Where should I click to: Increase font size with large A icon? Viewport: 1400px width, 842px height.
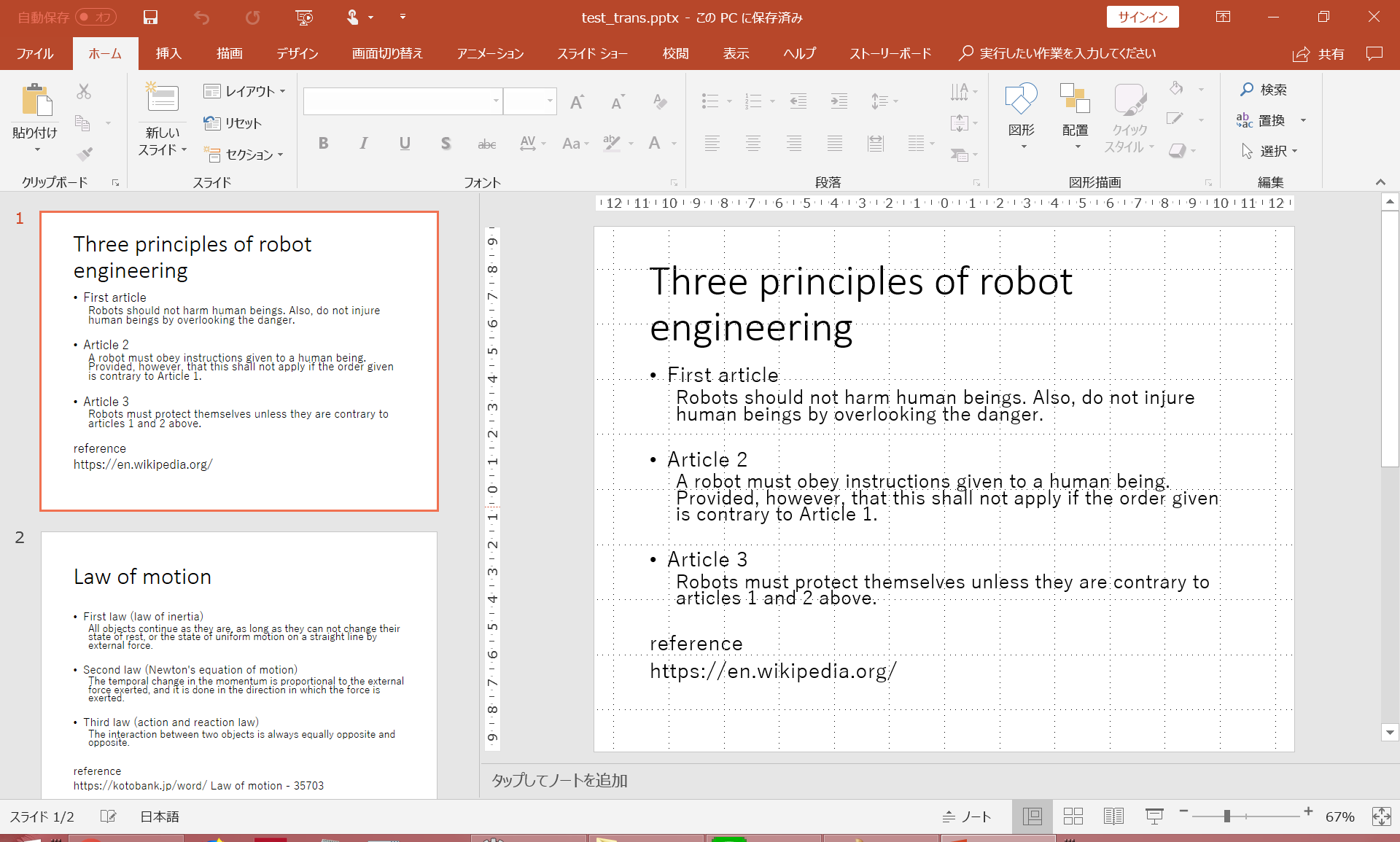tap(577, 102)
